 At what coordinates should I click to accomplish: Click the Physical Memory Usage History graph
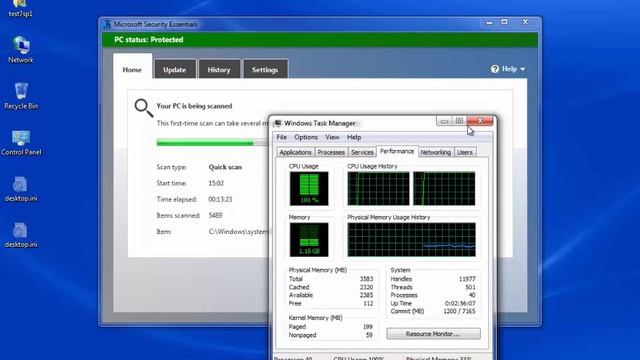point(411,240)
